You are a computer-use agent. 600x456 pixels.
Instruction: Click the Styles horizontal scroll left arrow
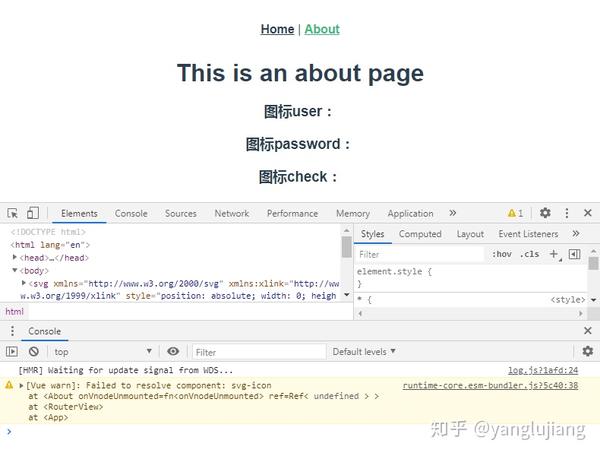point(360,313)
